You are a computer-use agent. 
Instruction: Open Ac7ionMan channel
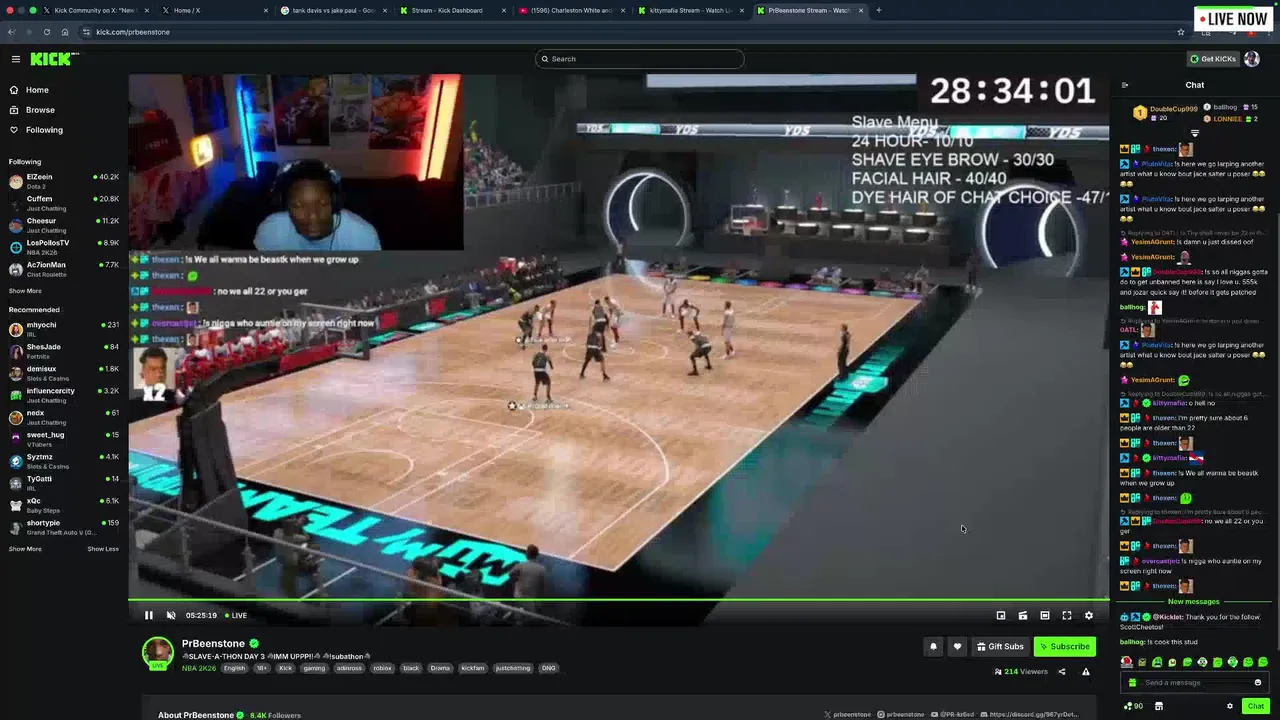click(64, 269)
